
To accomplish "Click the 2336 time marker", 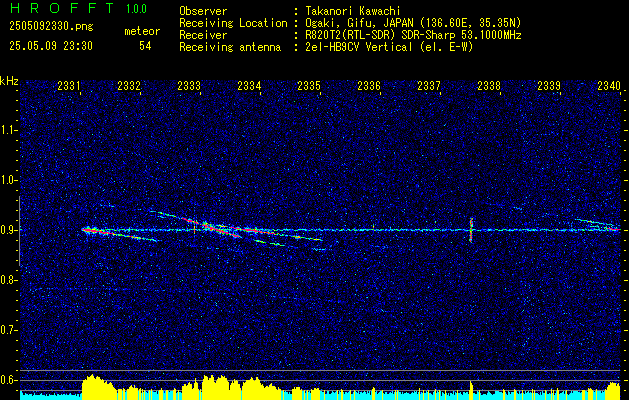I will (369, 86).
